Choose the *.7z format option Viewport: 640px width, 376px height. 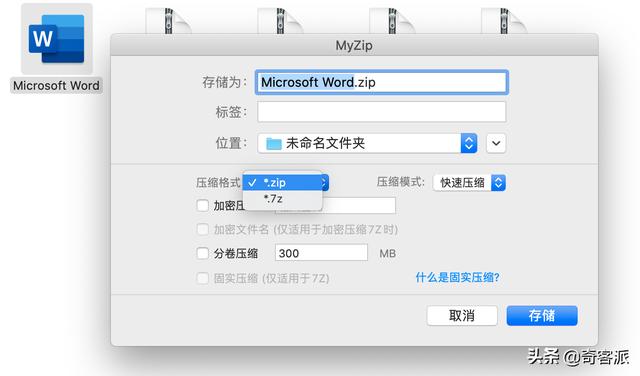click(x=282, y=199)
